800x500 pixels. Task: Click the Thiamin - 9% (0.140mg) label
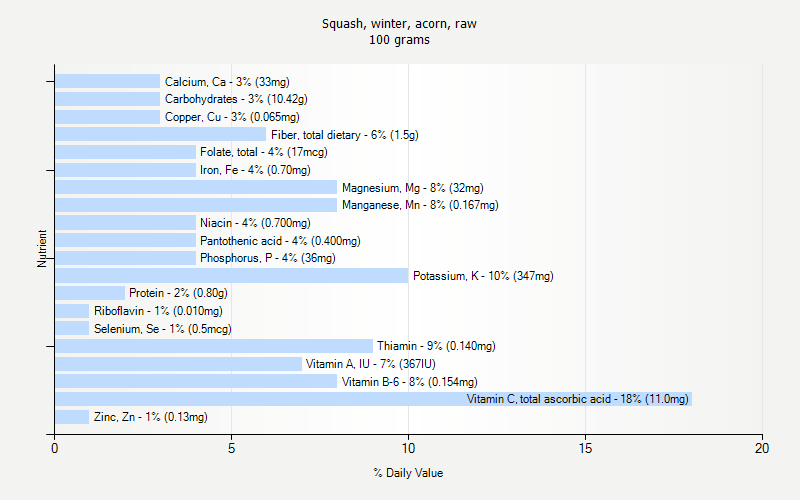pyautogui.click(x=436, y=346)
